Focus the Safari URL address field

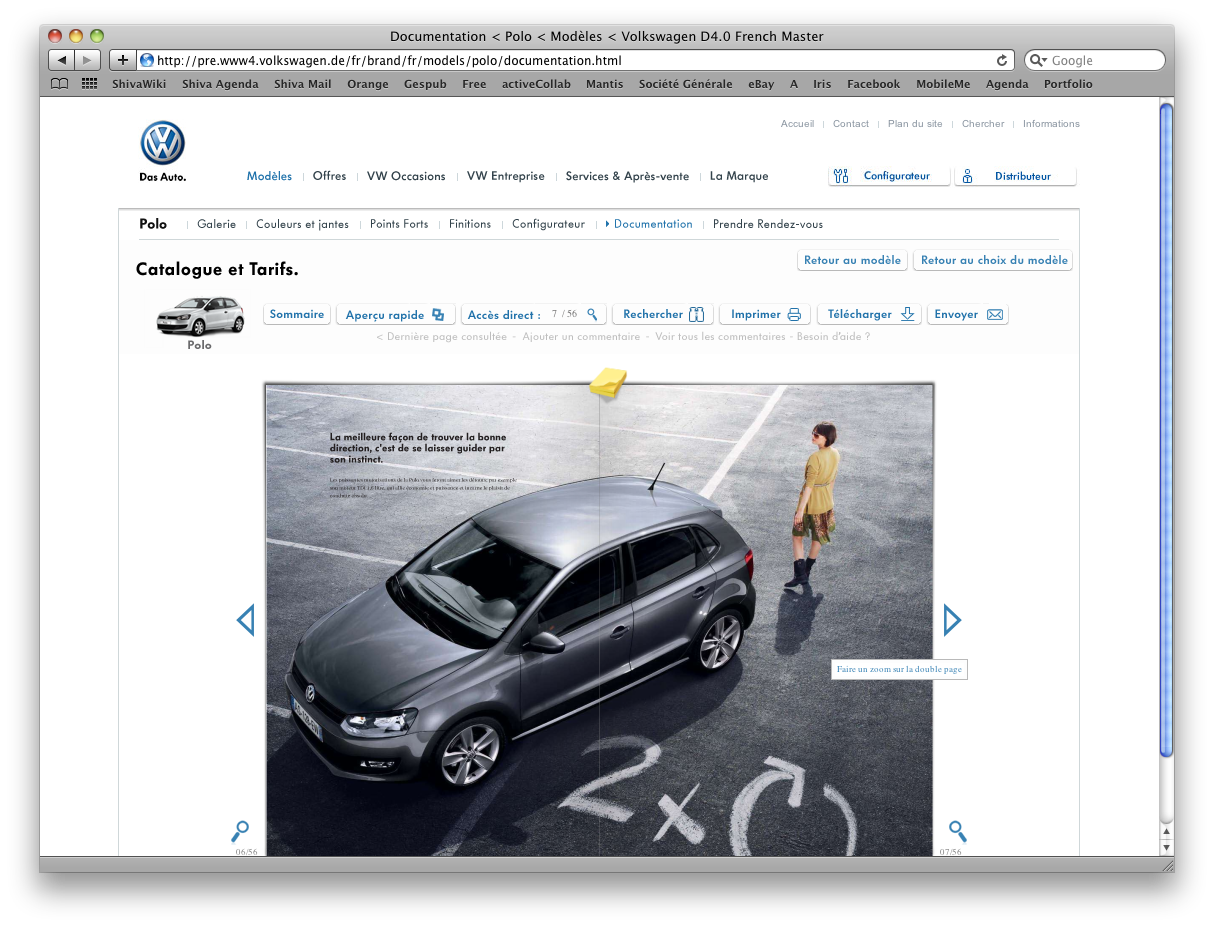576,60
